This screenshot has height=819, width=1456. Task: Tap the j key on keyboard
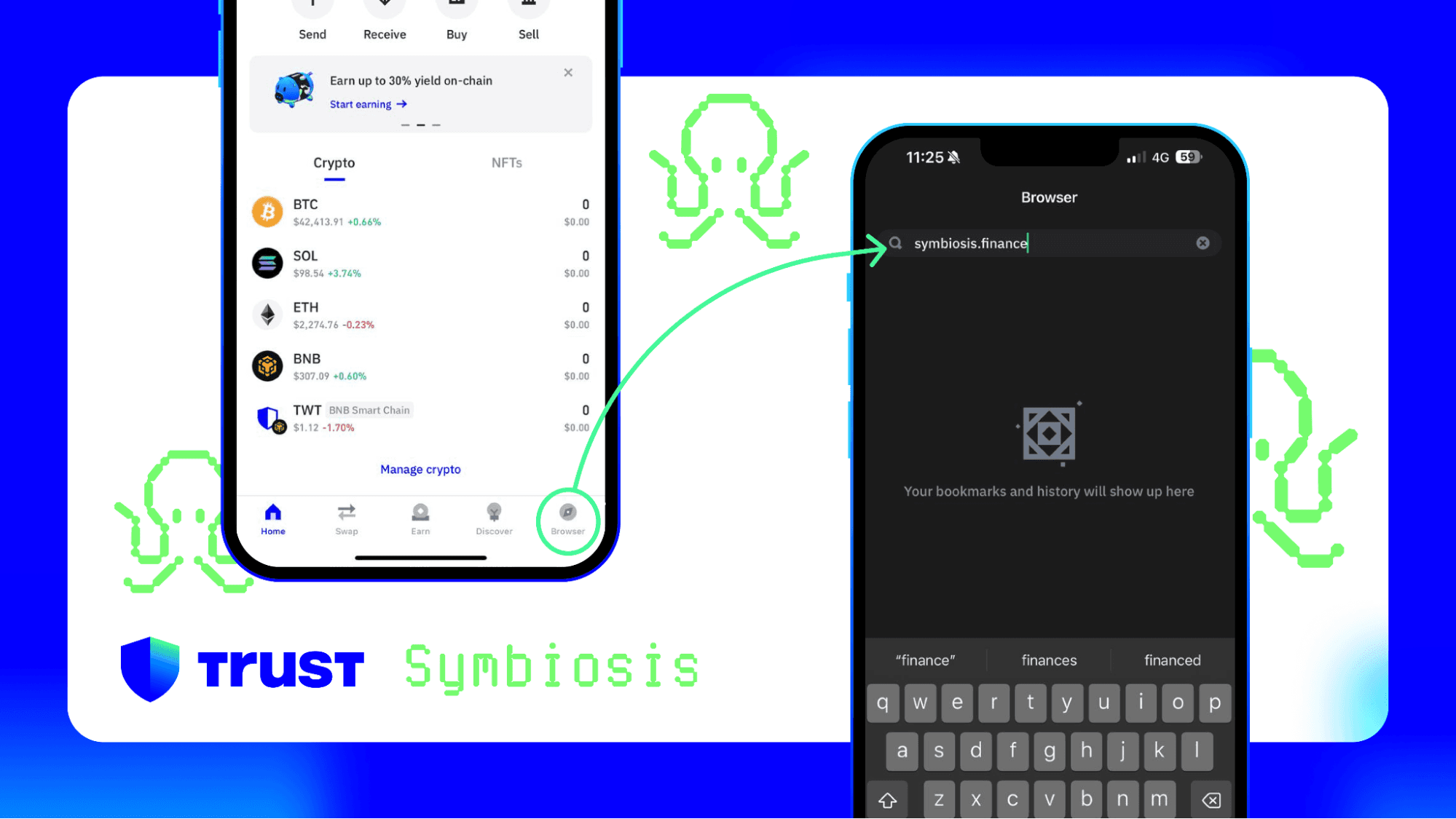point(1123,751)
